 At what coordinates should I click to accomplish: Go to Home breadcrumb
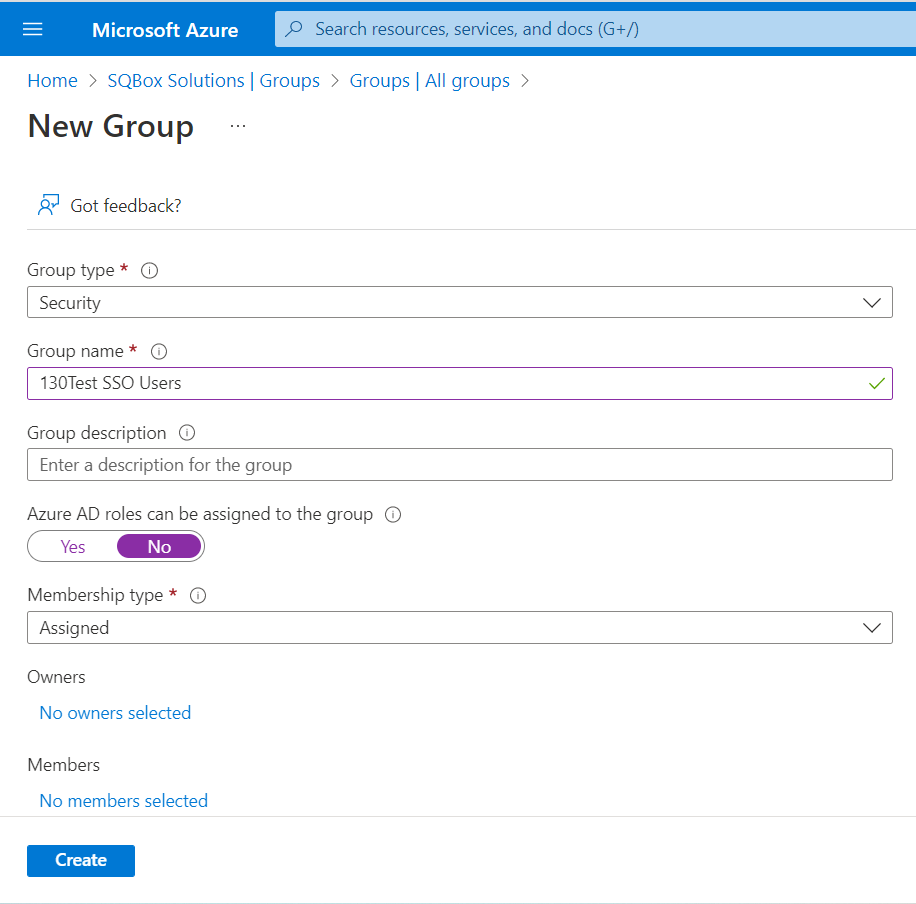coord(53,81)
